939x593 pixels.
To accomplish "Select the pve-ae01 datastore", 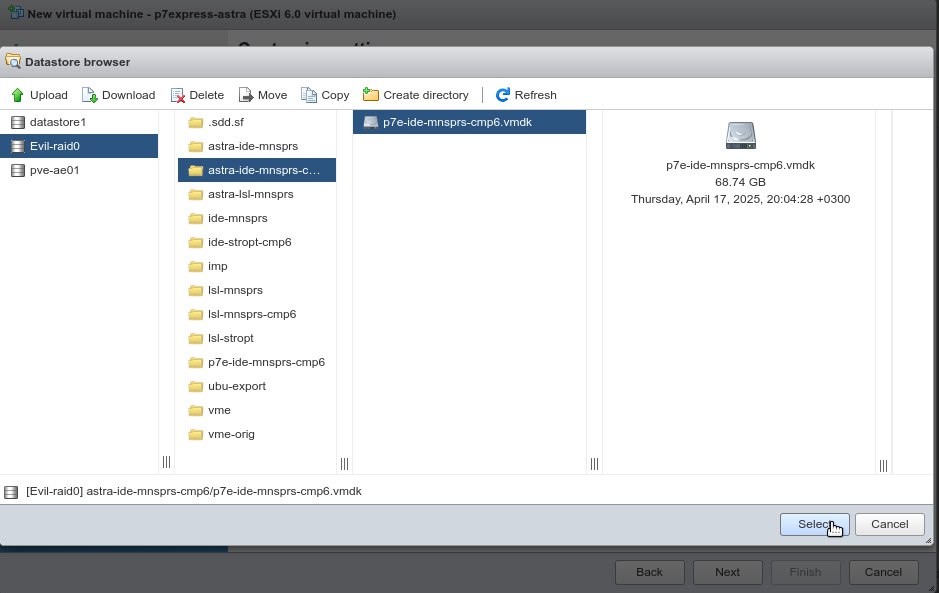I will [x=54, y=170].
